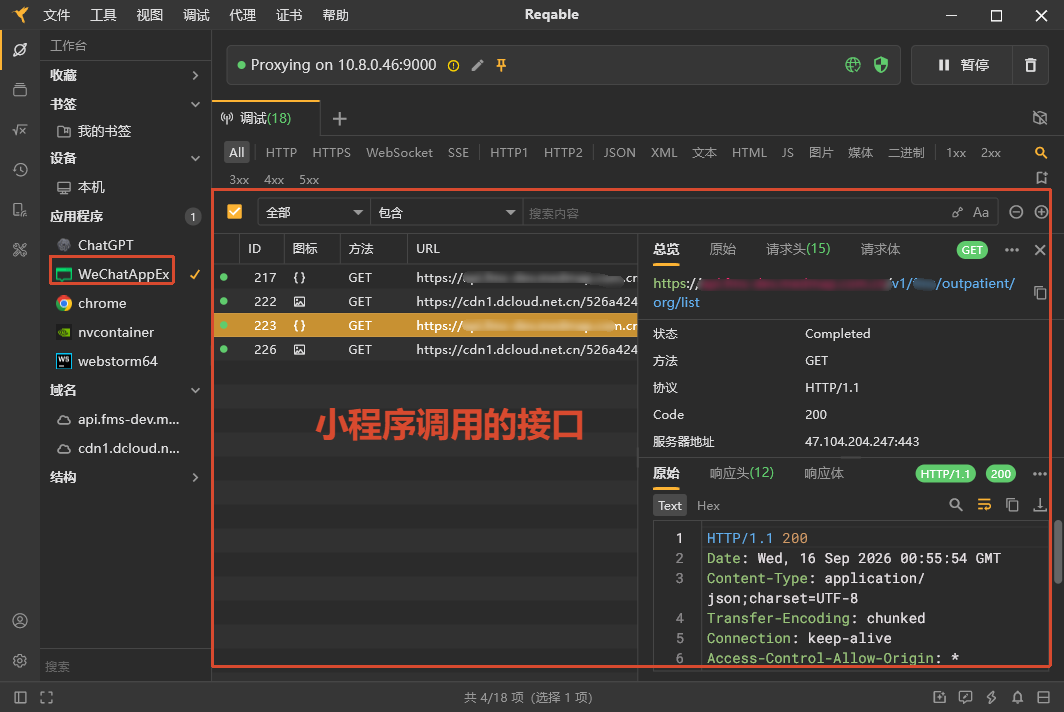1064x712 pixels.
Task: Select request row with ID 217
Action: (x=426, y=277)
